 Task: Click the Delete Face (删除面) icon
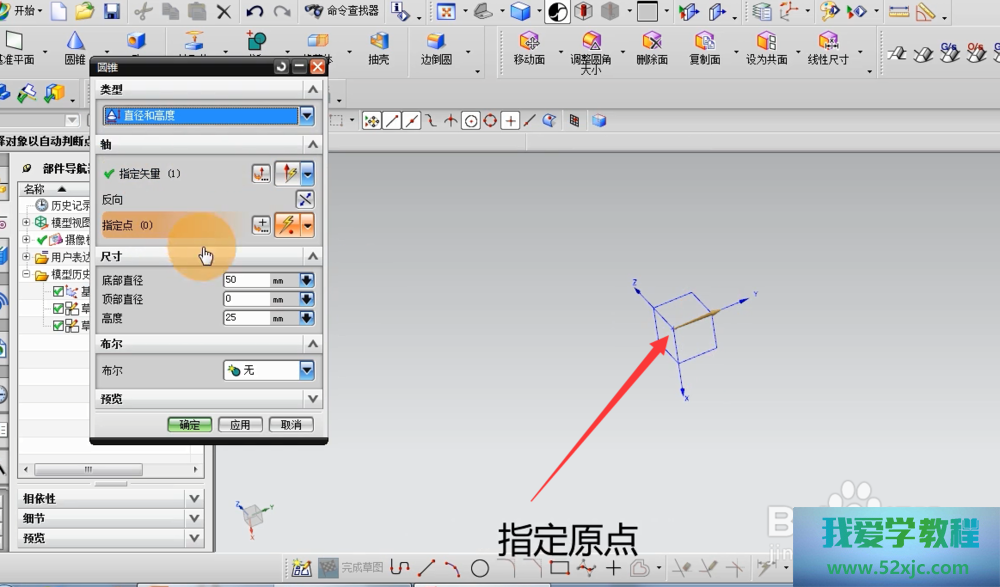652,42
